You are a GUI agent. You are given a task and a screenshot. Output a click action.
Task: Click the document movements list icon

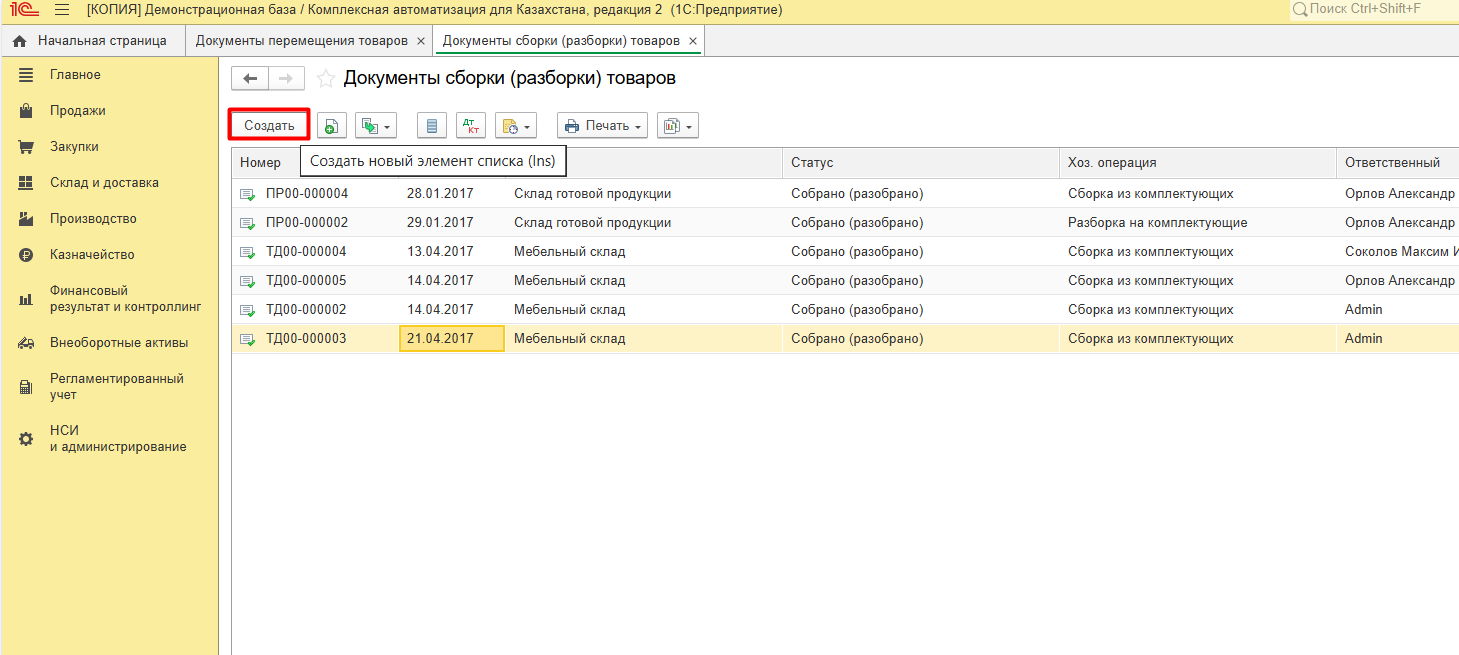[431, 126]
